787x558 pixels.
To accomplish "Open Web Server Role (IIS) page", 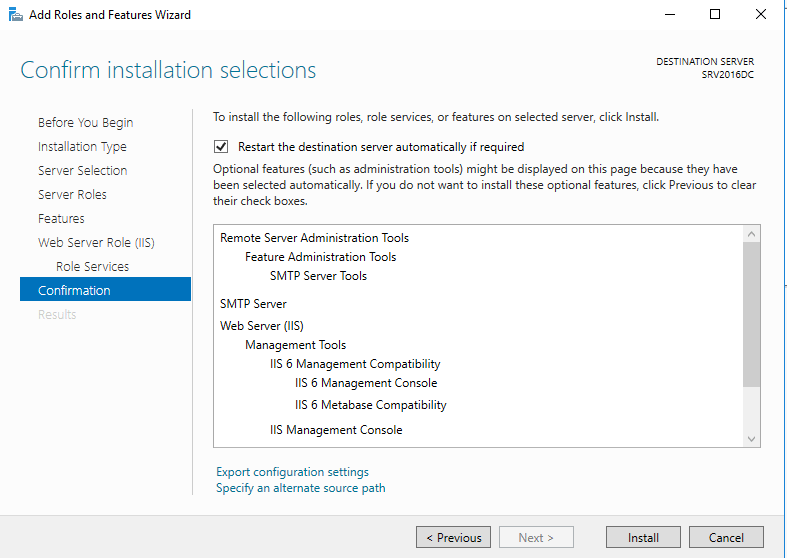I will click(96, 243).
